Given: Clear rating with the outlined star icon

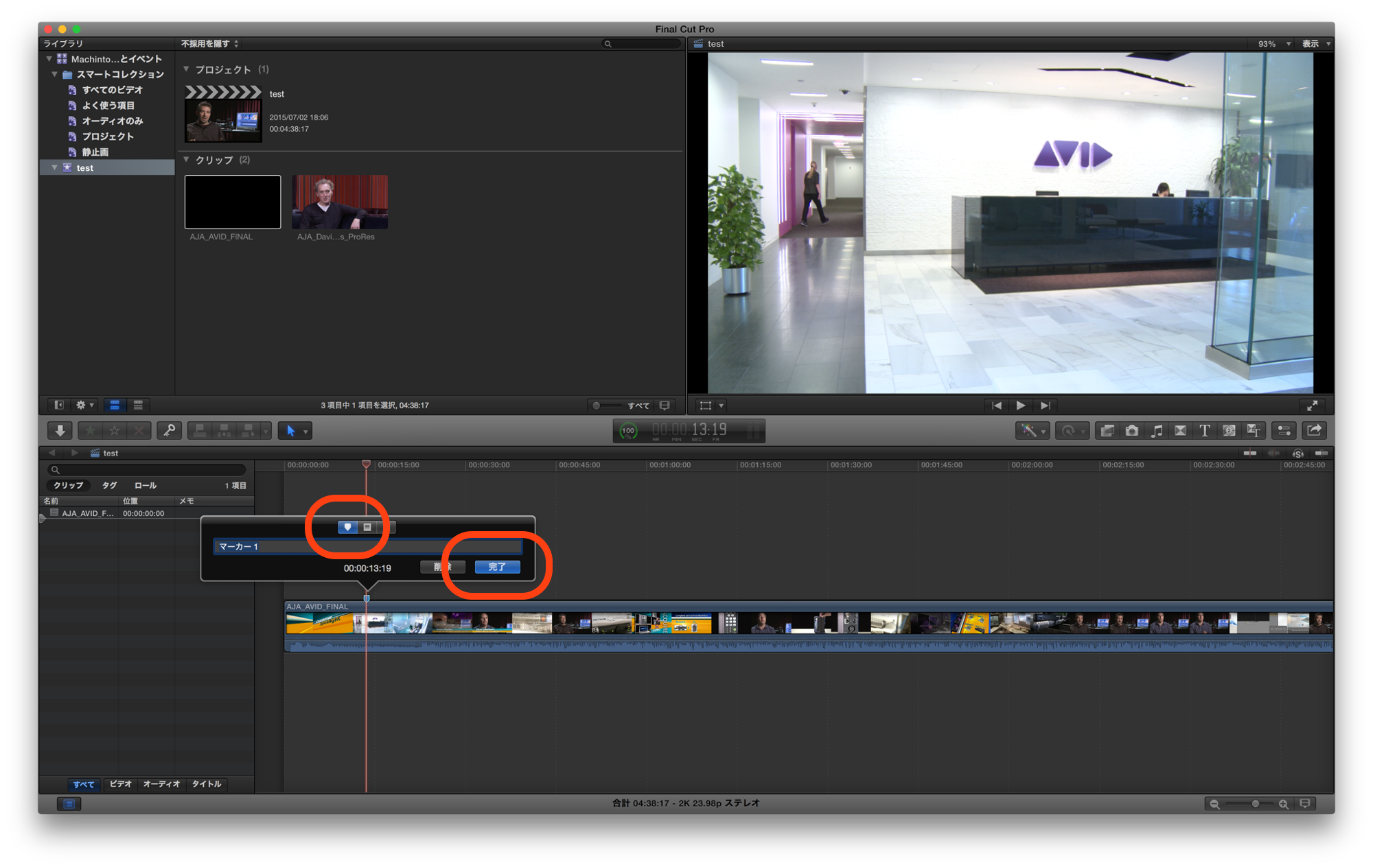Looking at the screenshot, I should point(115,431).
